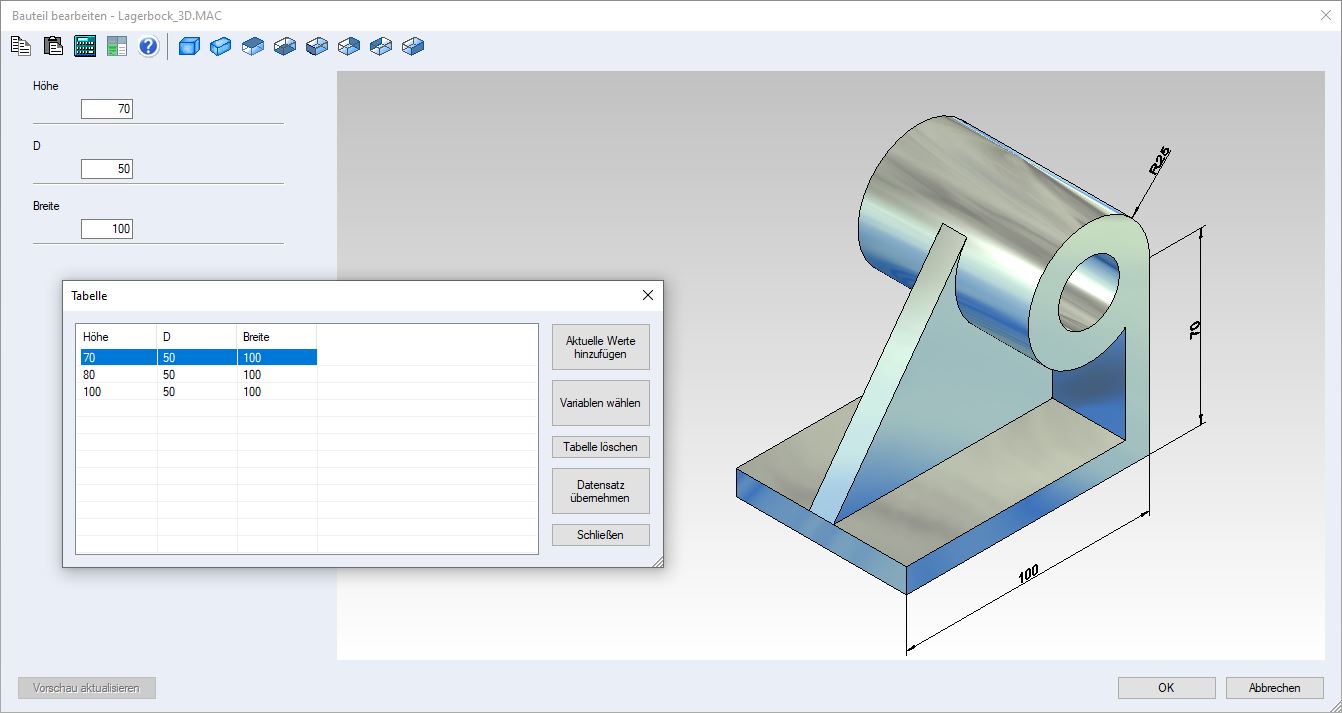Click the Höhe input field
Screen dimensions: 1342x713
point(107,109)
